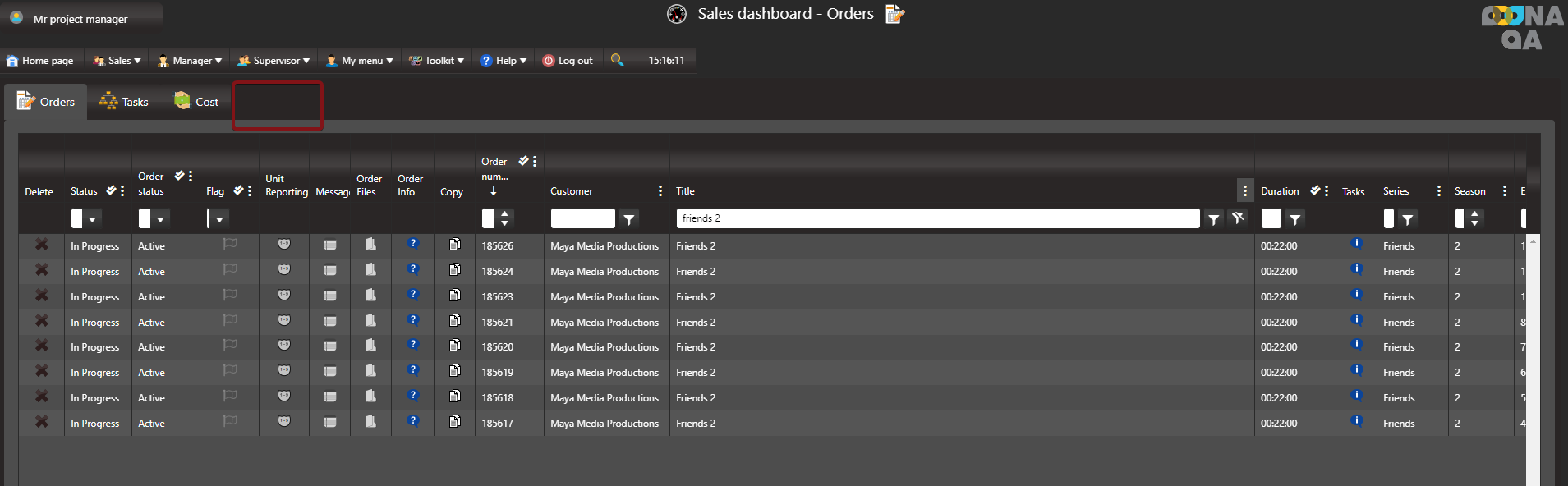Toggle the flag on order 185626
Image resolution: width=1568 pixels, height=486 pixels.
point(230,244)
